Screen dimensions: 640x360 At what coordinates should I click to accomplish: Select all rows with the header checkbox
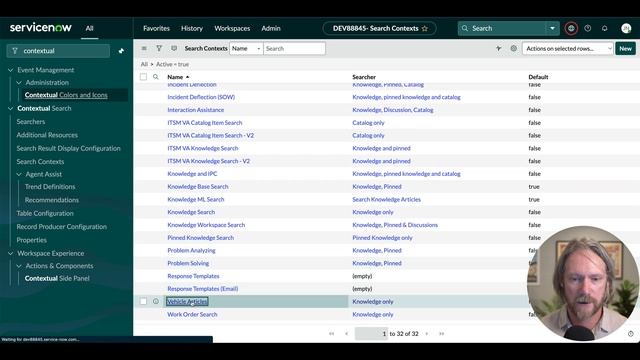pos(143,77)
